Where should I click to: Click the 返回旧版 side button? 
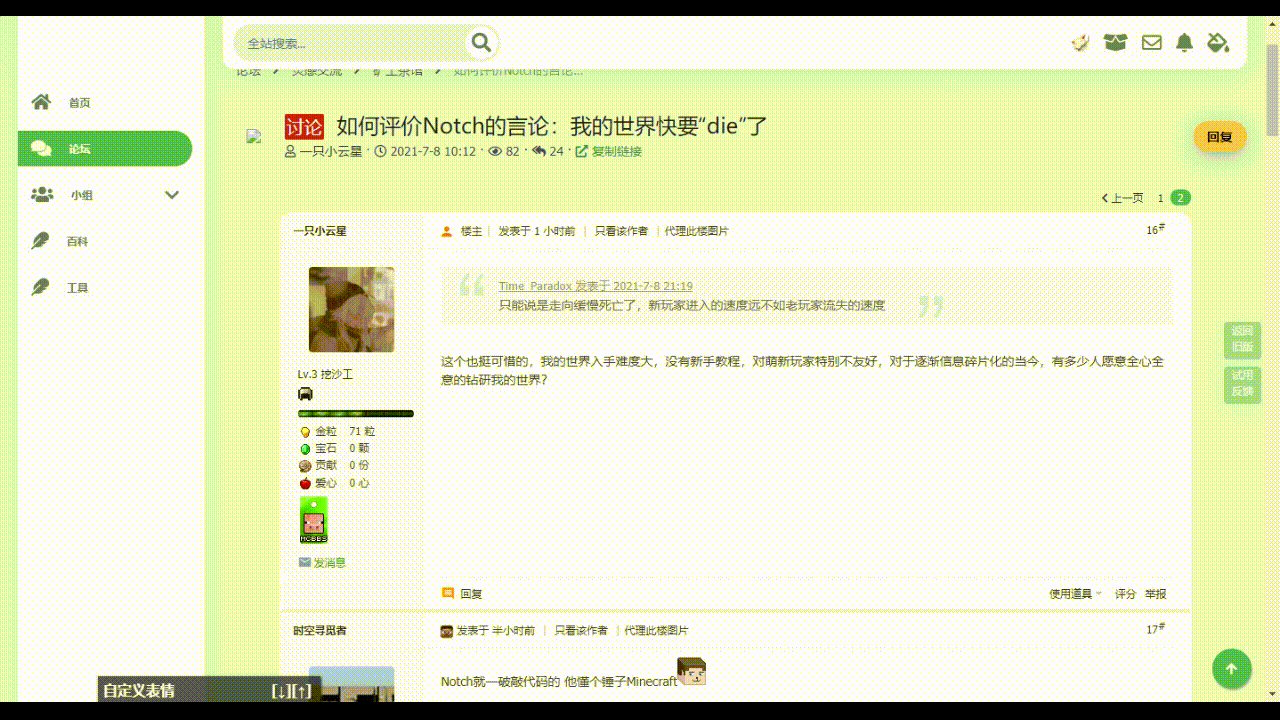1242,339
